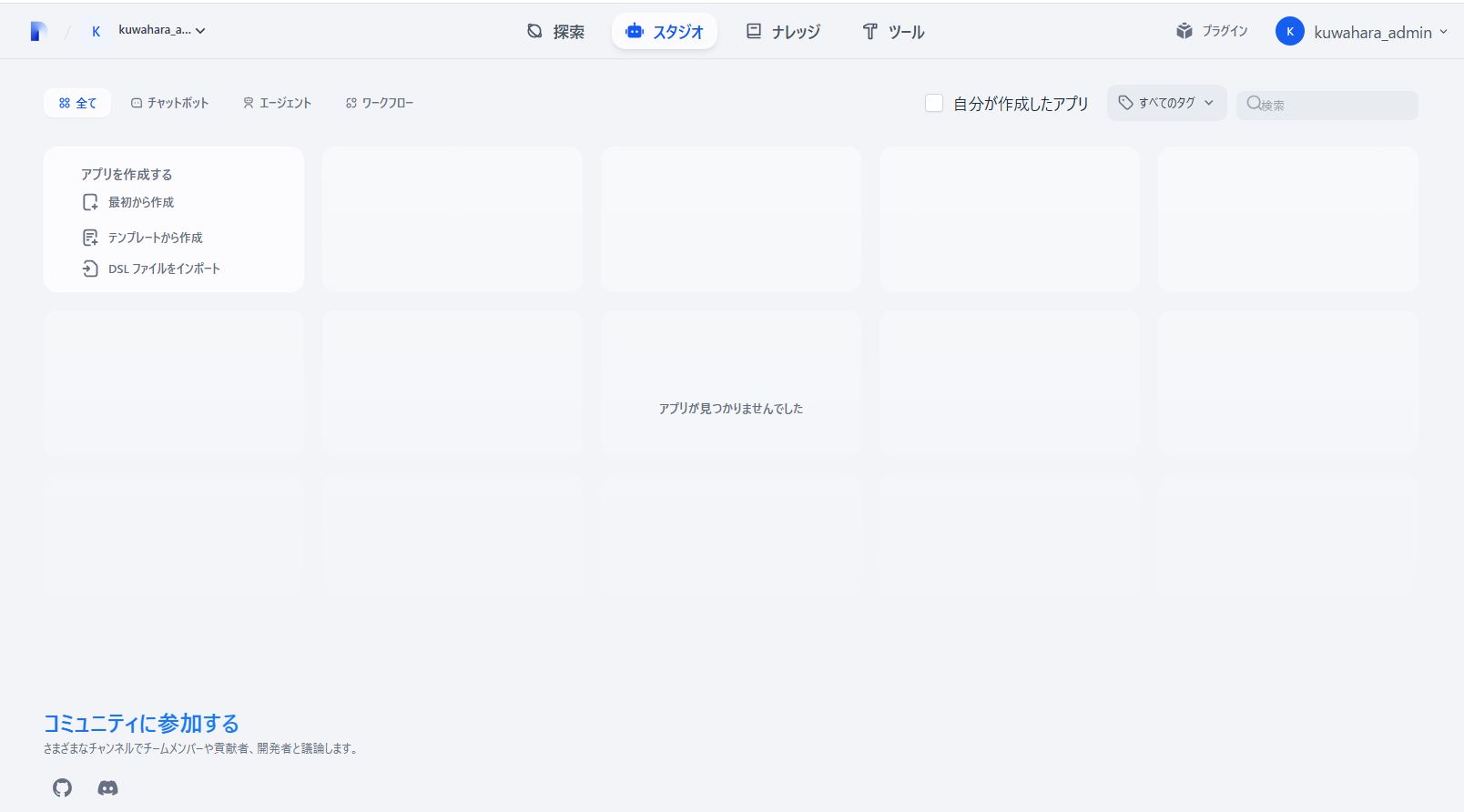Click the Dify logo icon

click(37, 31)
